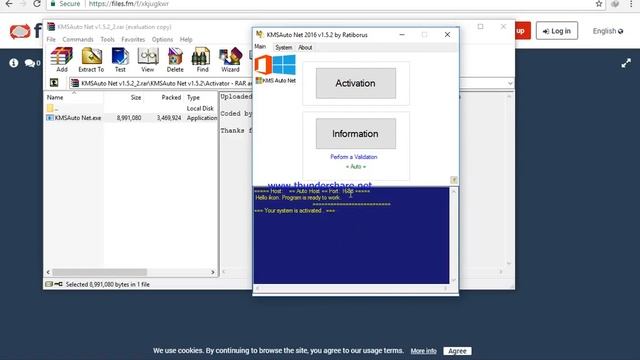
Task: Bookmark page with the star icon
Action: pyautogui.click(x=599, y=4)
